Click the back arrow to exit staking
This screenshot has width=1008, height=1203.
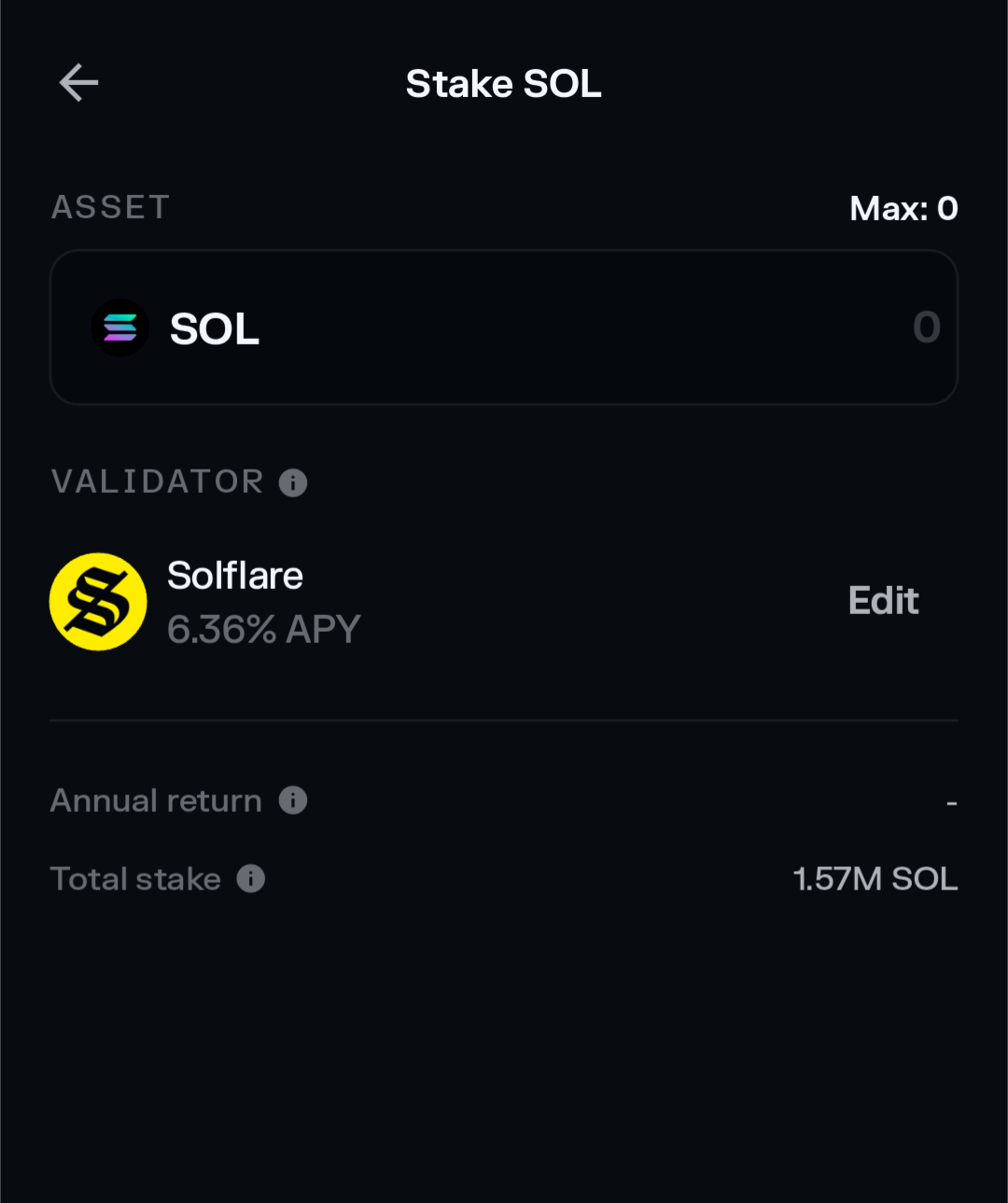click(x=78, y=82)
